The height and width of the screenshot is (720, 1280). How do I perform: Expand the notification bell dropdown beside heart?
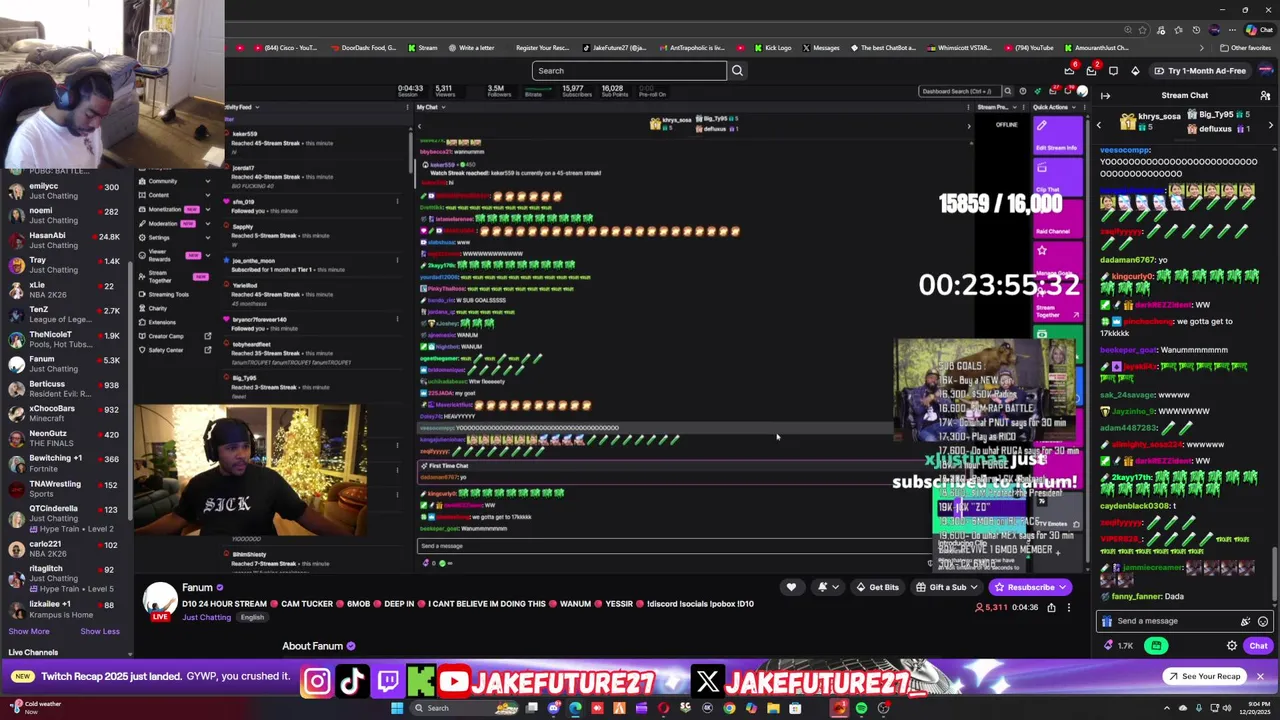(827, 587)
